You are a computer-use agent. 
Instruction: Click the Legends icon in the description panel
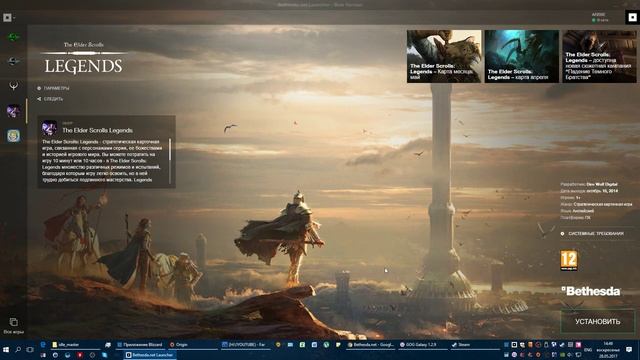coord(49,128)
